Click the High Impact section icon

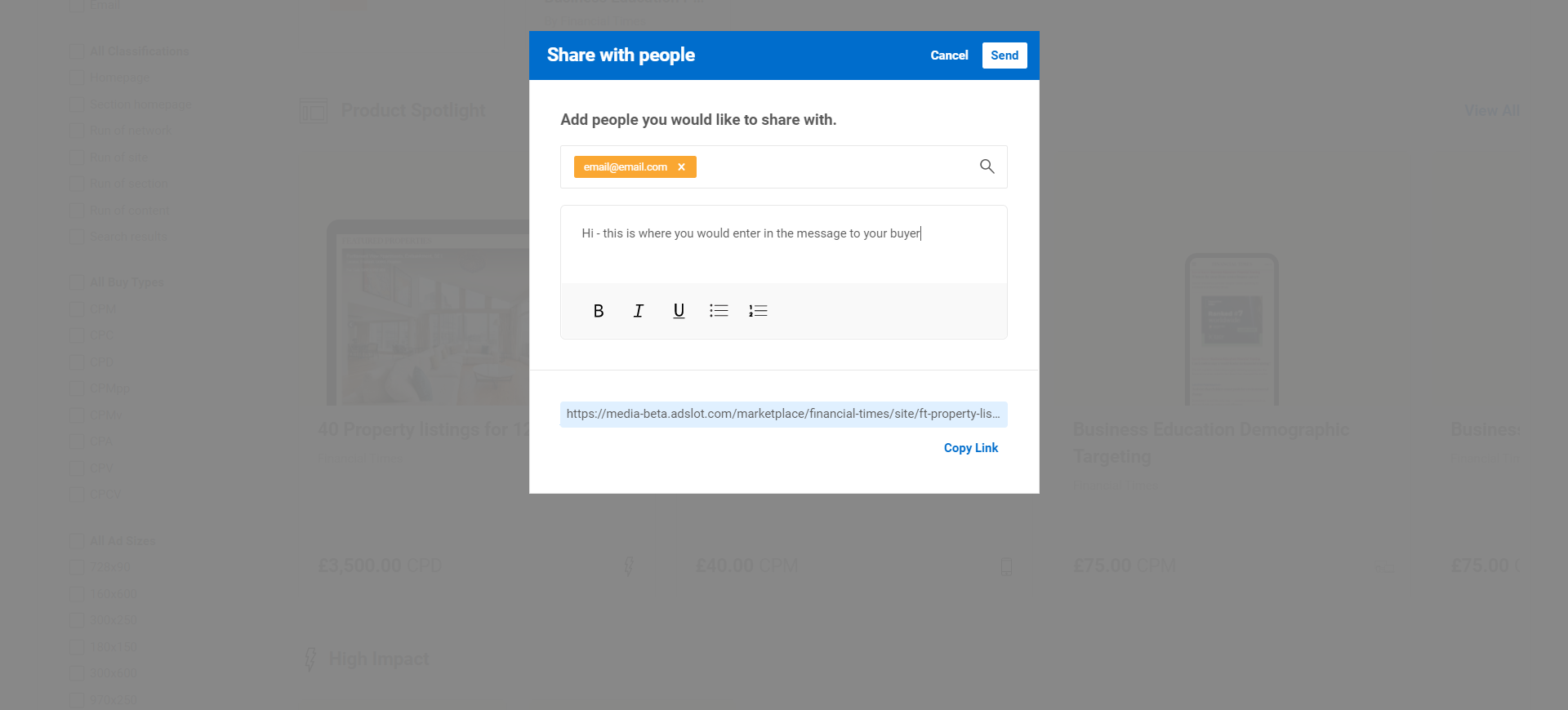tap(310, 659)
